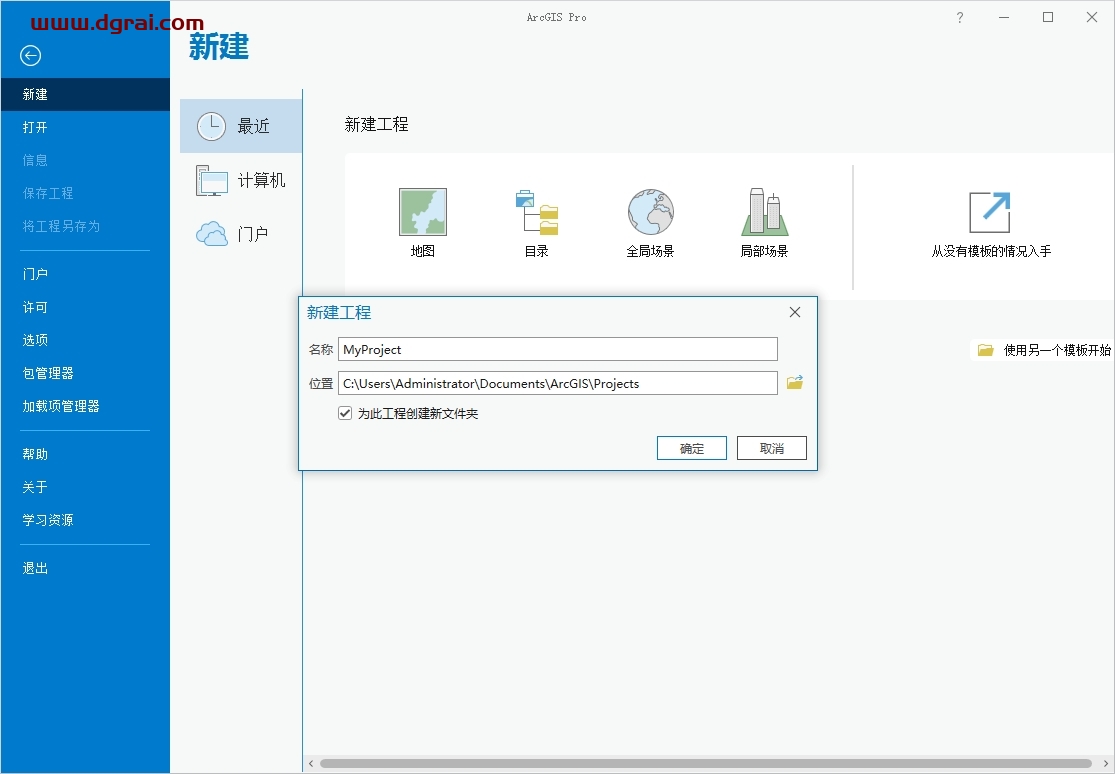Open 帮助 (Help) in sidebar
The height and width of the screenshot is (774, 1115).
pyautogui.click(x=85, y=454)
